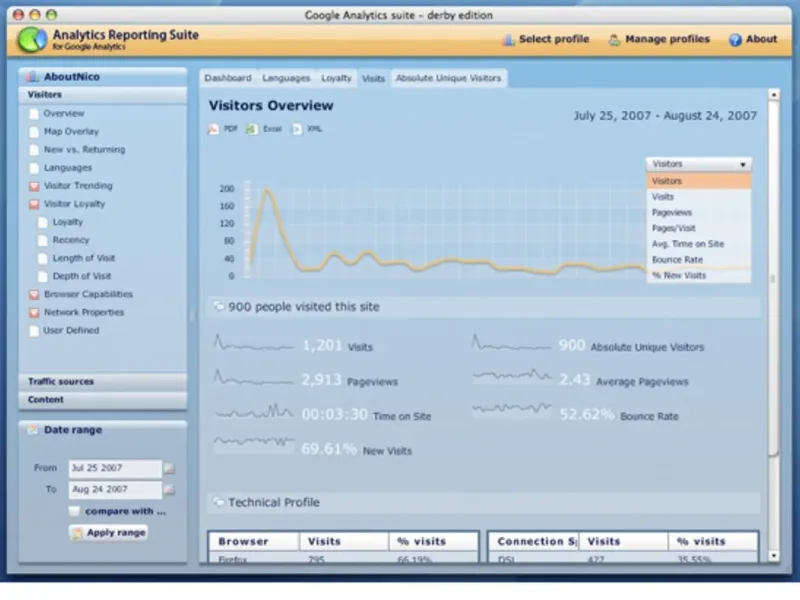Collapse the Visitor Loyalty folder
The width and height of the screenshot is (800, 600).
pos(34,205)
